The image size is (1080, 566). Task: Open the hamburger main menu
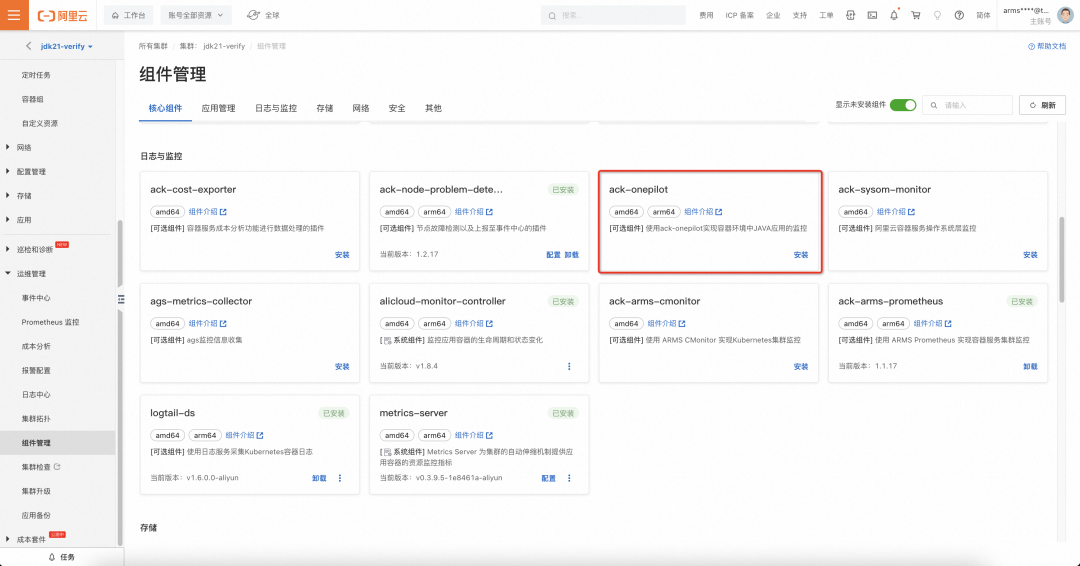(14, 14)
